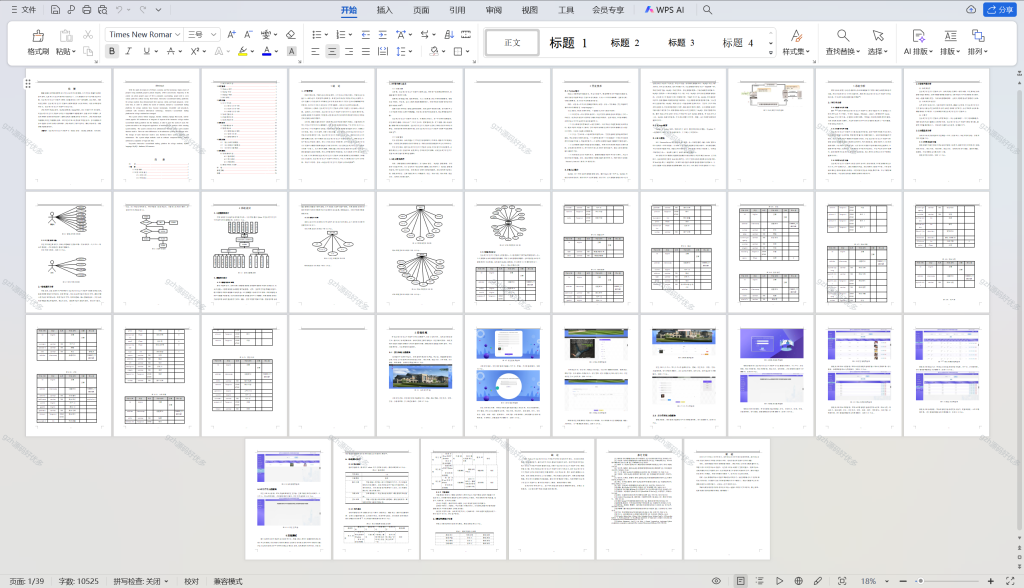Click the eye-protection mode icon in status bar
The height and width of the screenshot is (588, 1024).
(716, 581)
